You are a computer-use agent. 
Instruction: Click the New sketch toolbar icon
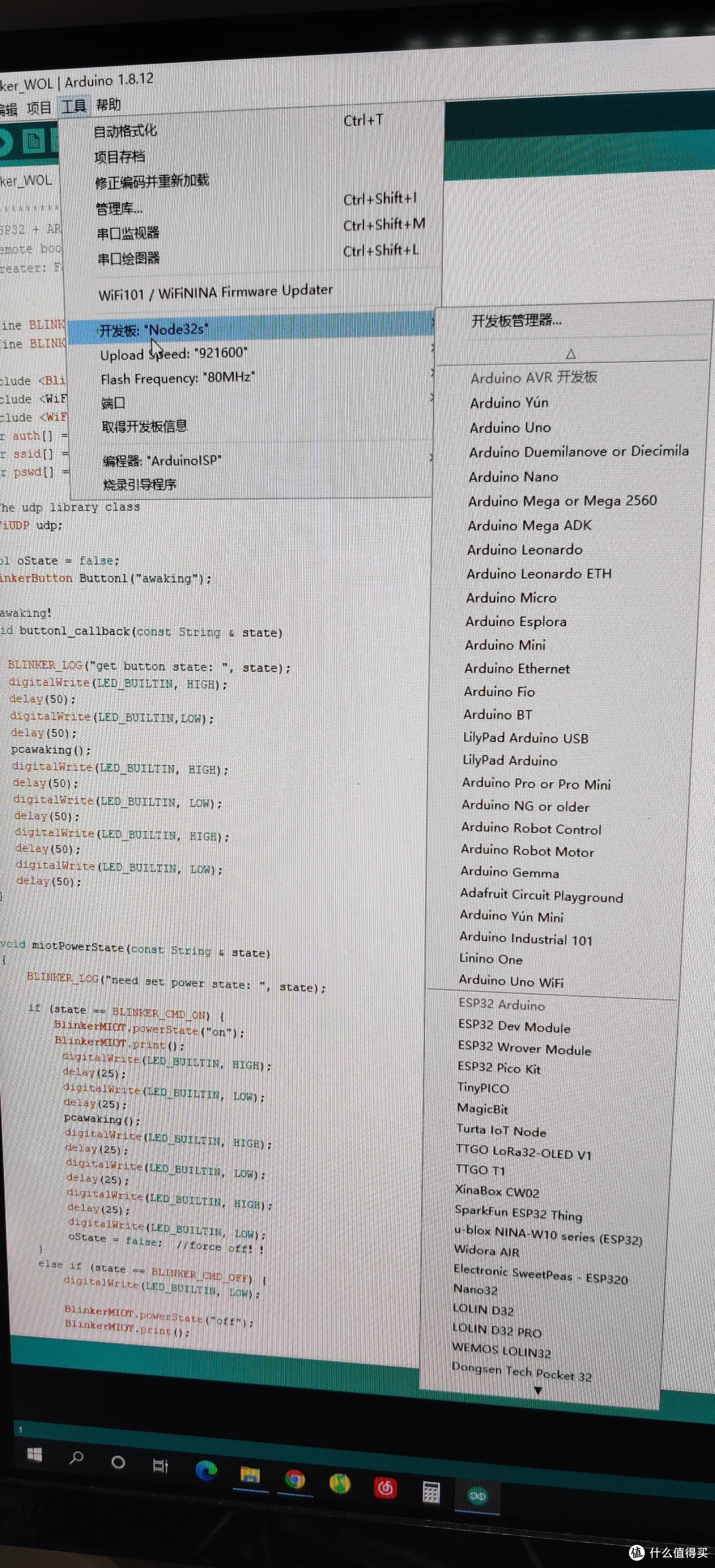pyautogui.click(x=34, y=141)
